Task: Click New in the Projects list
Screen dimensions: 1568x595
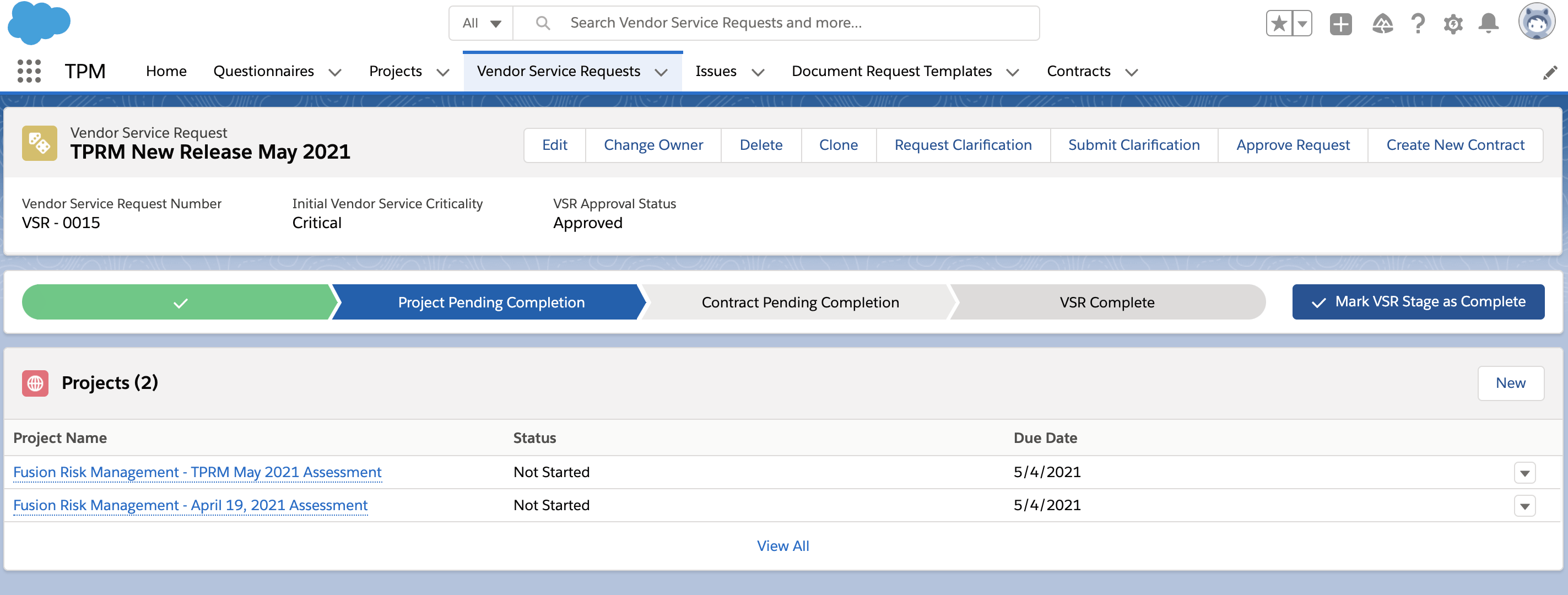Action: tap(1510, 383)
